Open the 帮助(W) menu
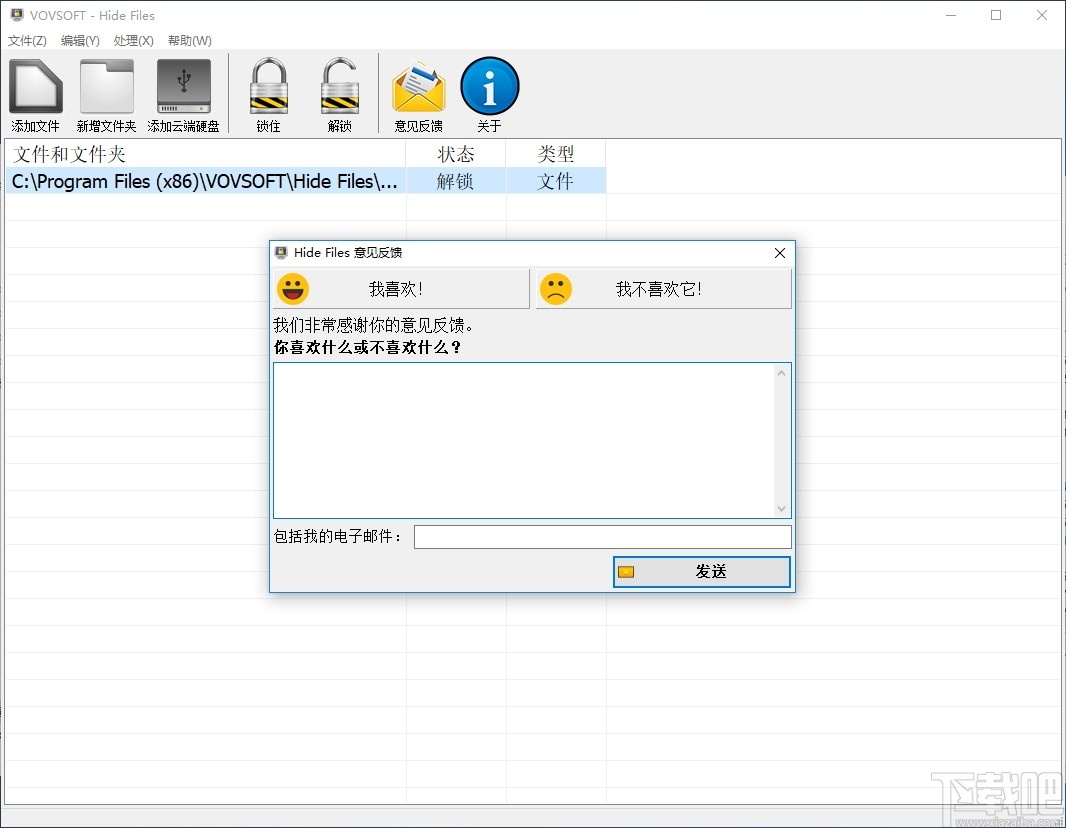The width and height of the screenshot is (1066, 828). 188,40
